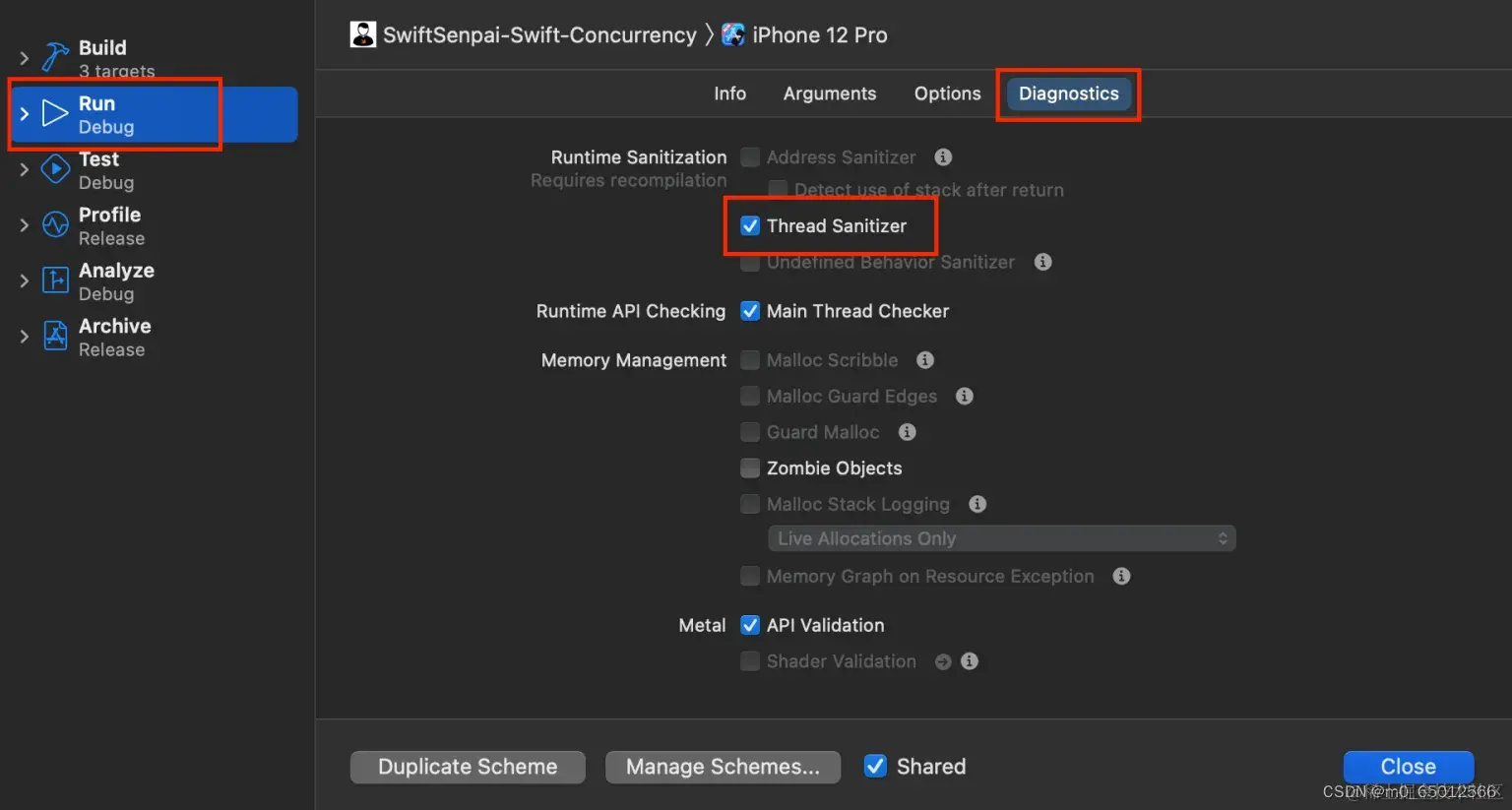Uncheck the Thread Sanitizer checkbox
The image size is (1512, 810).
coord(750,225)
